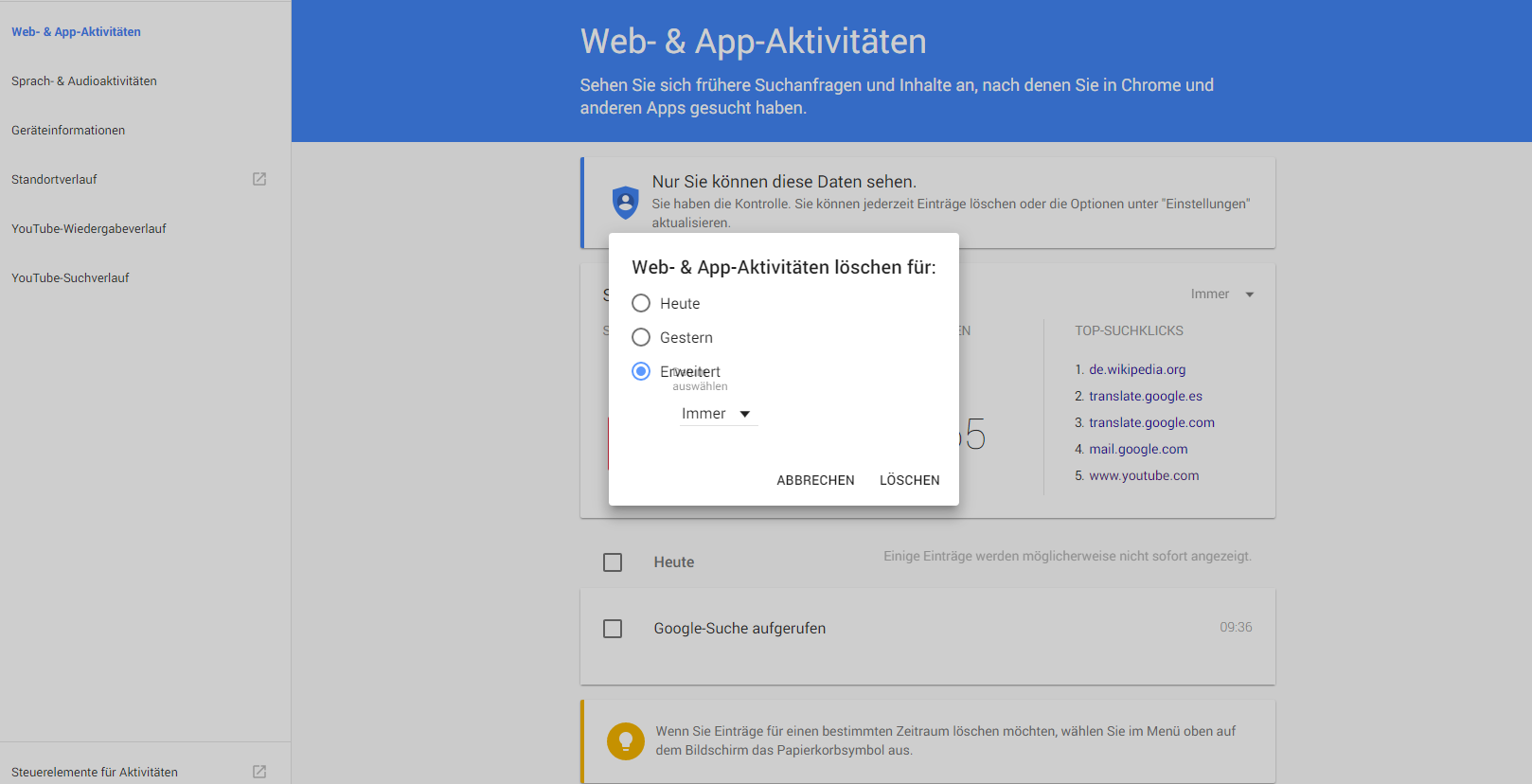Open the de.wikipedia.org link
The height and width of the screenshot is (784, 1532).
(1137, 369)
